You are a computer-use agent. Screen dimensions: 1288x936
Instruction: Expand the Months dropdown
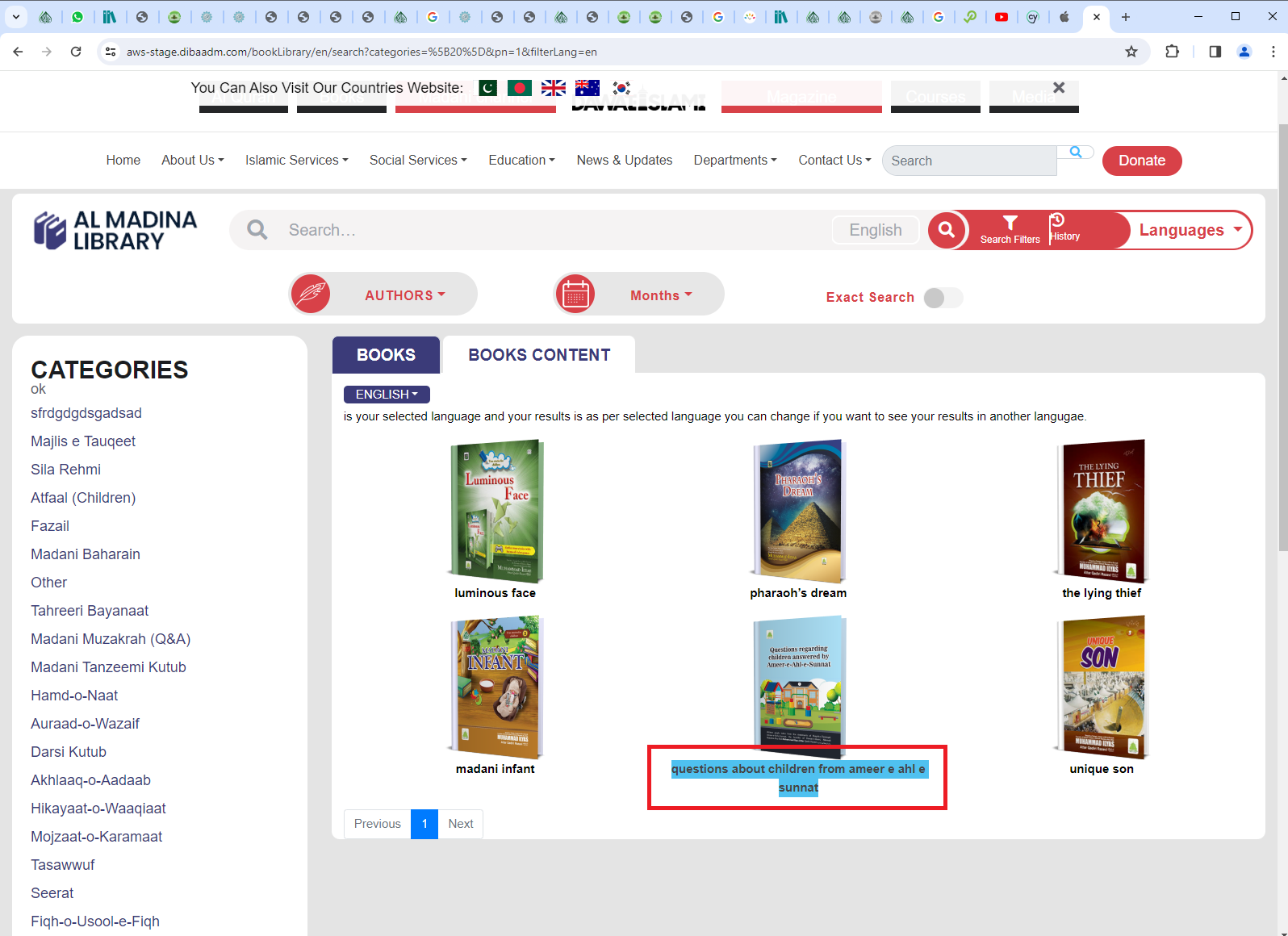[660, 295]
